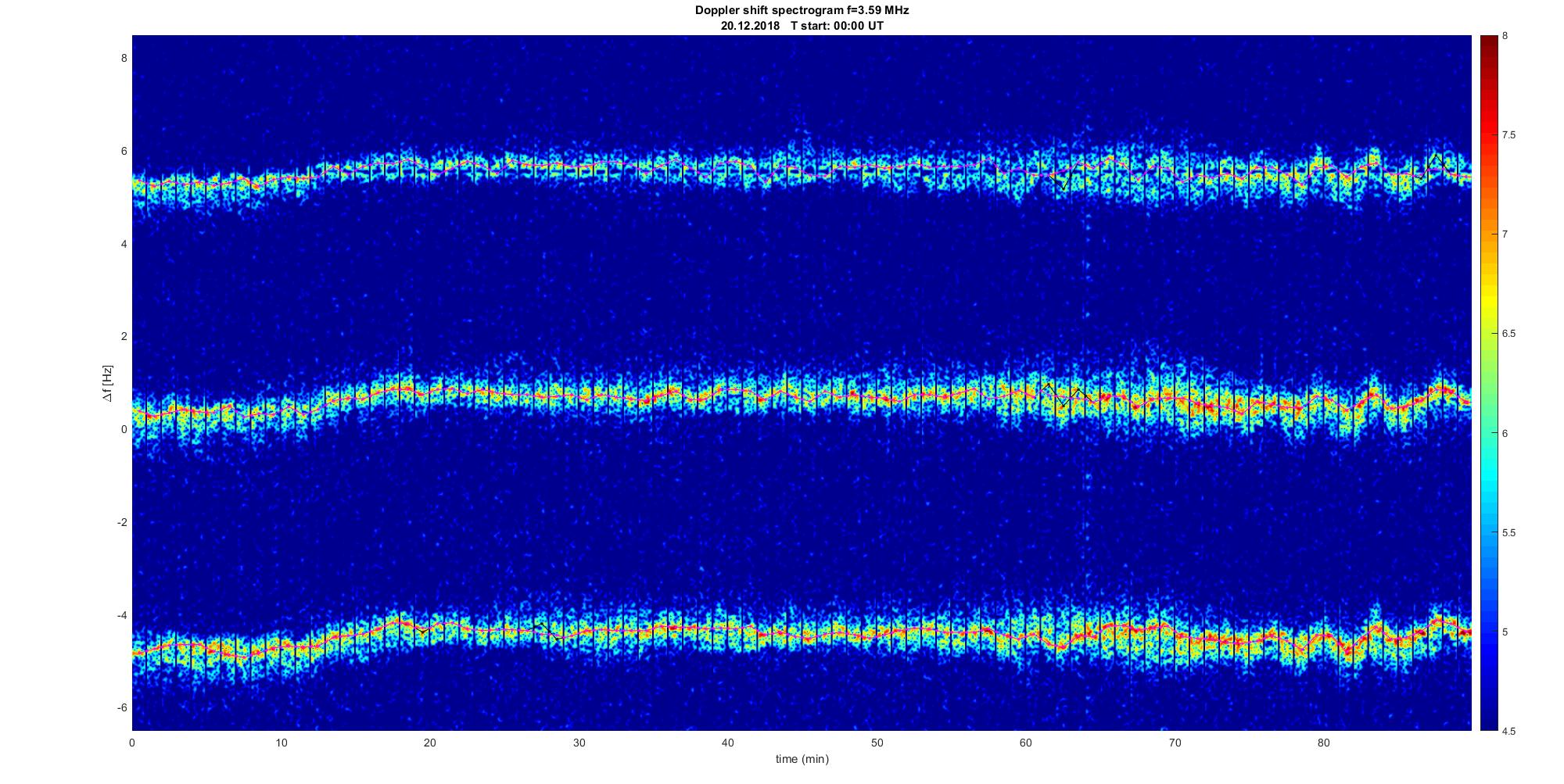Click the y-axis tick label 8

[124, 59]
